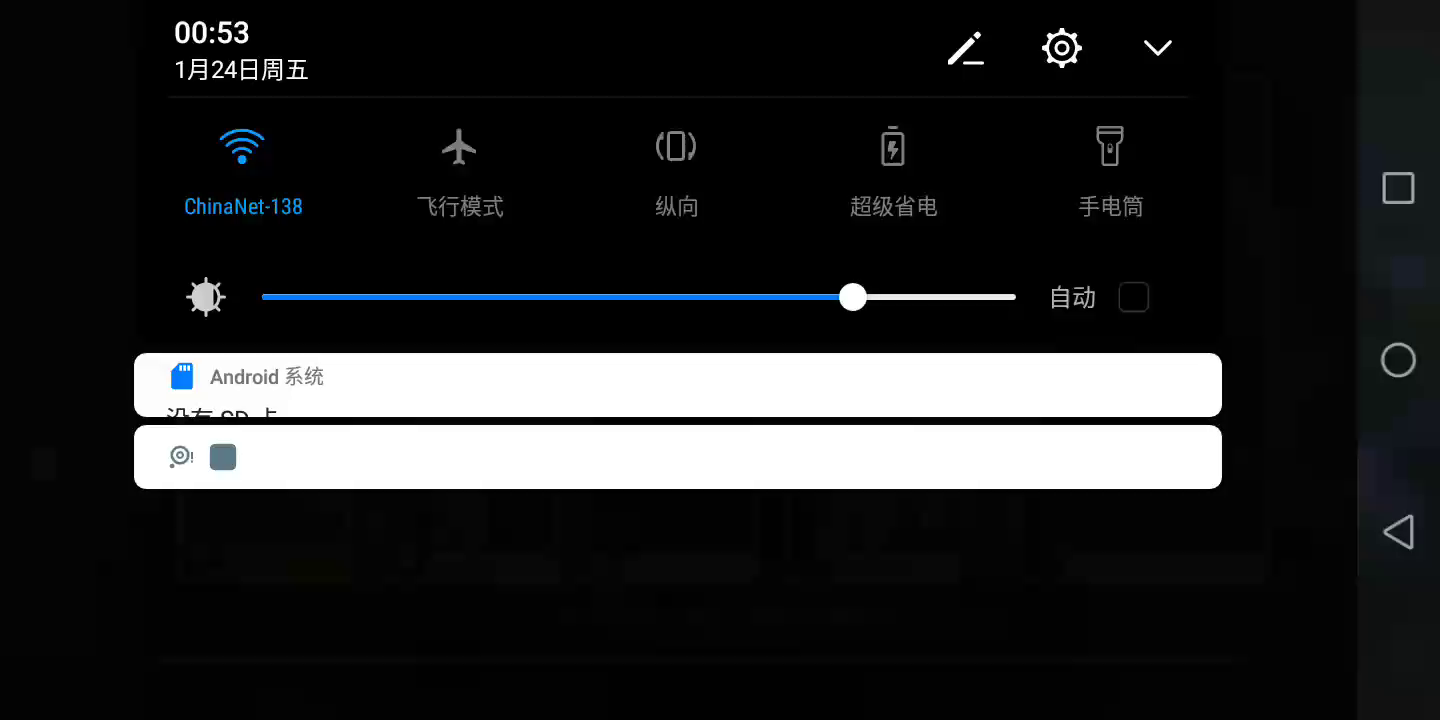Open the Android 系统 SD card notification

point(678,385)
